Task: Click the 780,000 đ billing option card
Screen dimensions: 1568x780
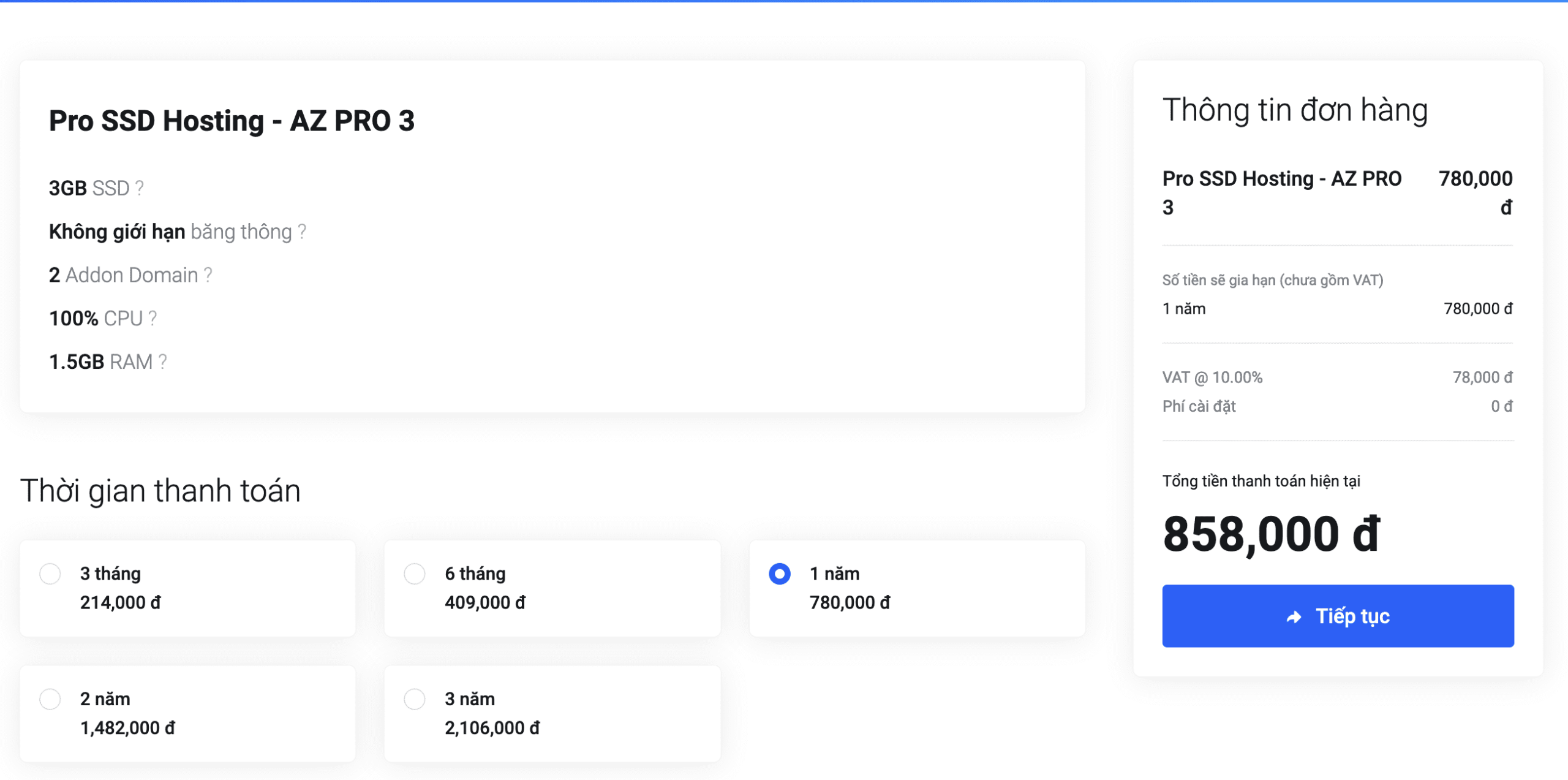Action: pyautogui.click(x=917, y=589)
